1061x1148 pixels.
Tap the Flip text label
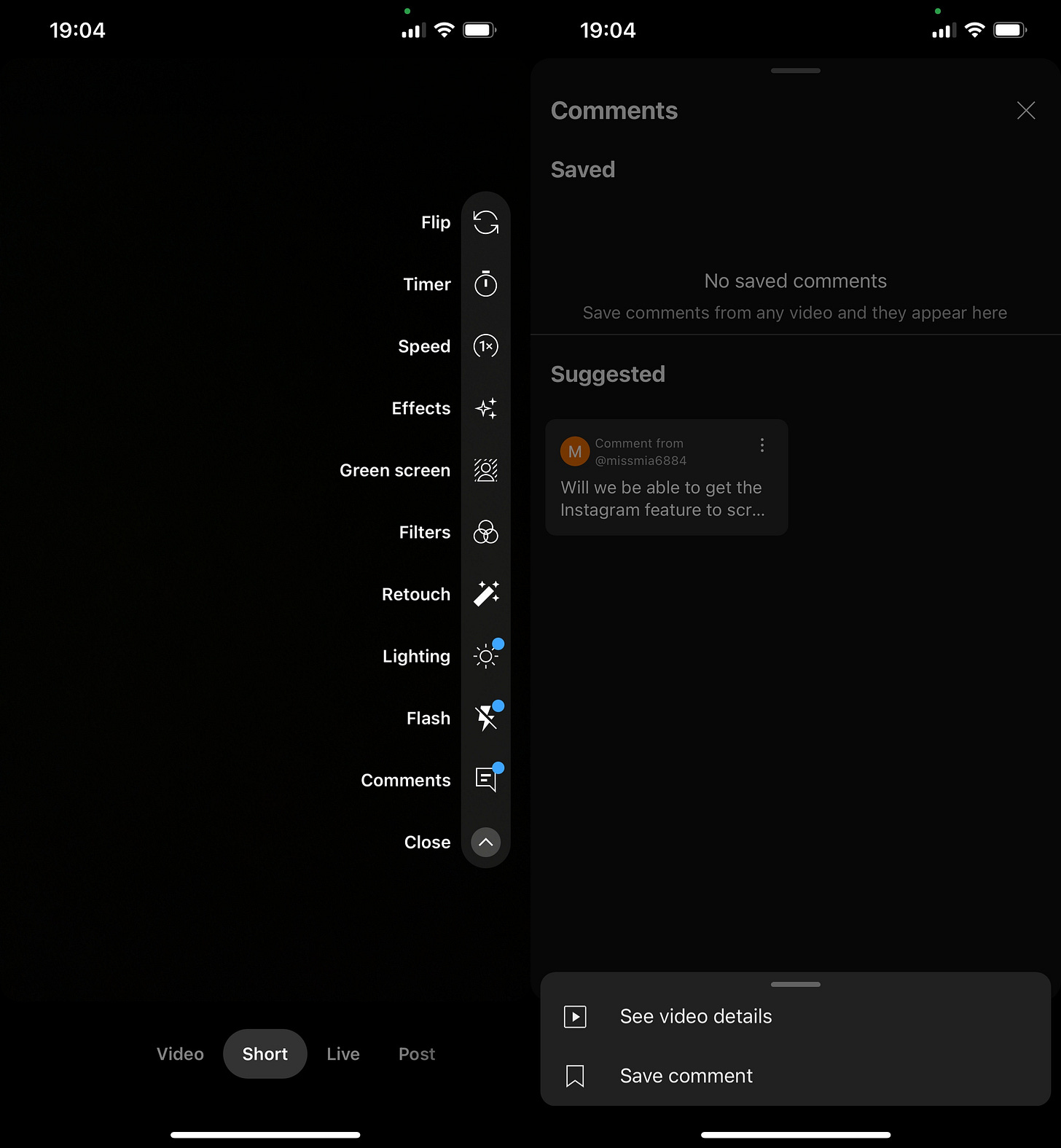pos(436,222)
